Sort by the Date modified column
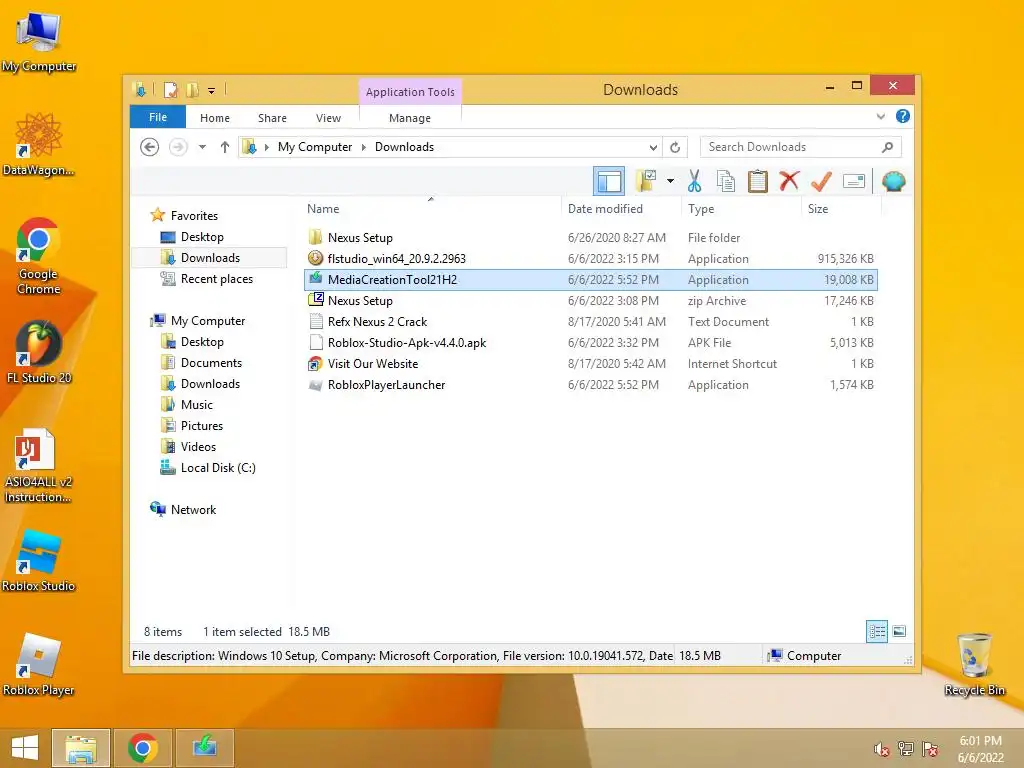The height and width of the screenshot is (768, 1024). [621, 209]
